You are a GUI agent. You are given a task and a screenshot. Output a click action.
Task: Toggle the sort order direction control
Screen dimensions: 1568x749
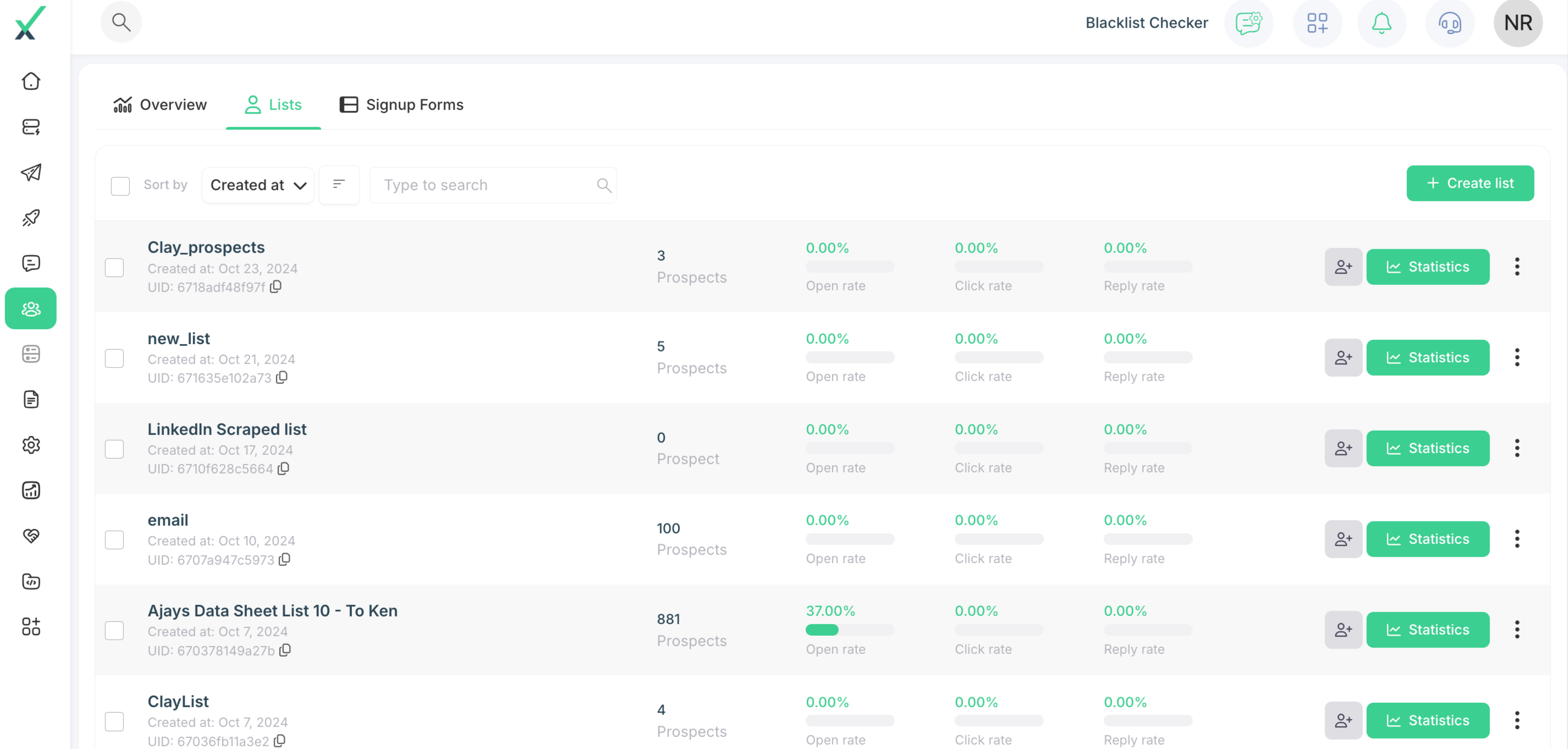(339, 185)
